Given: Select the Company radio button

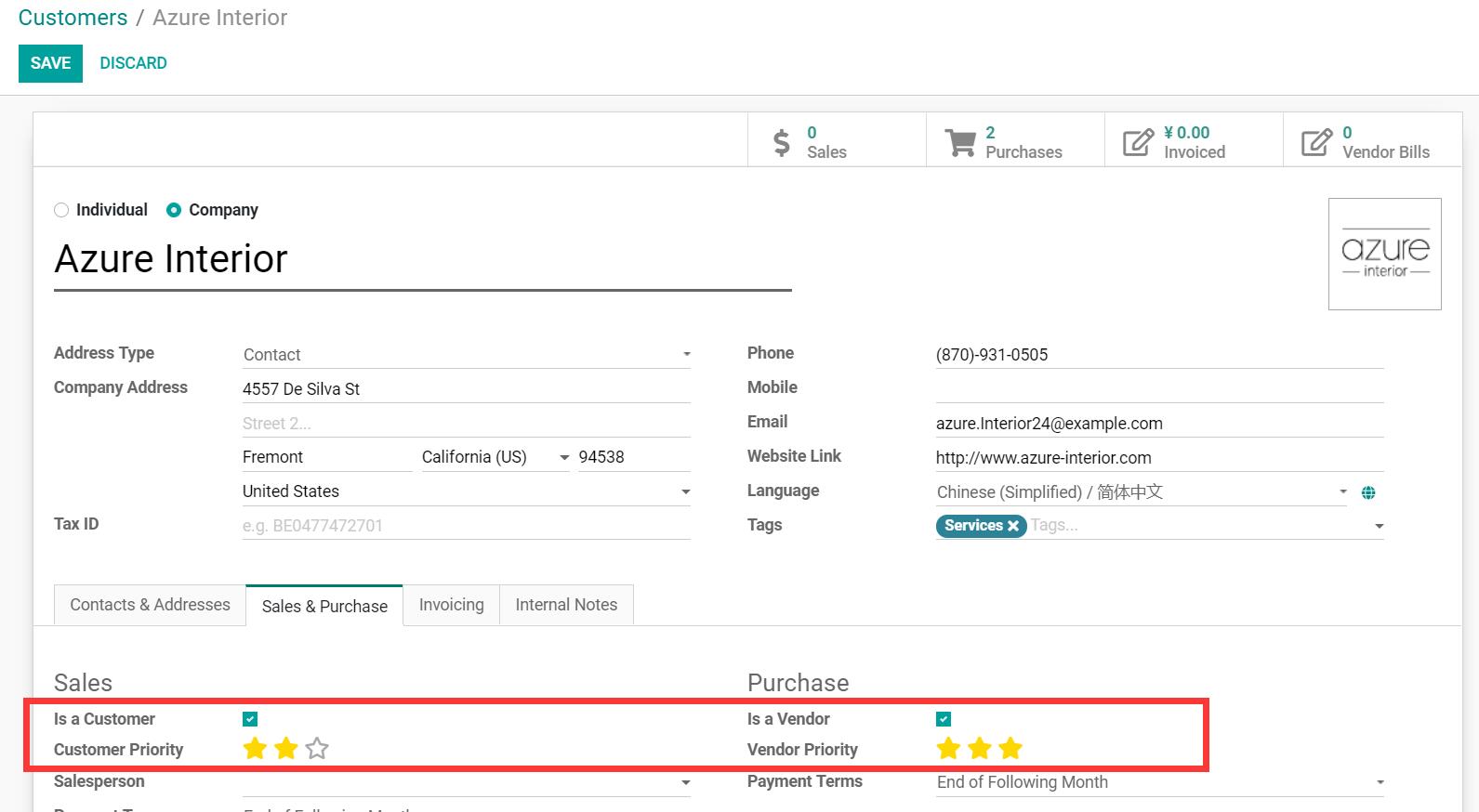Looking at the screenshot, I should (174, 210).
